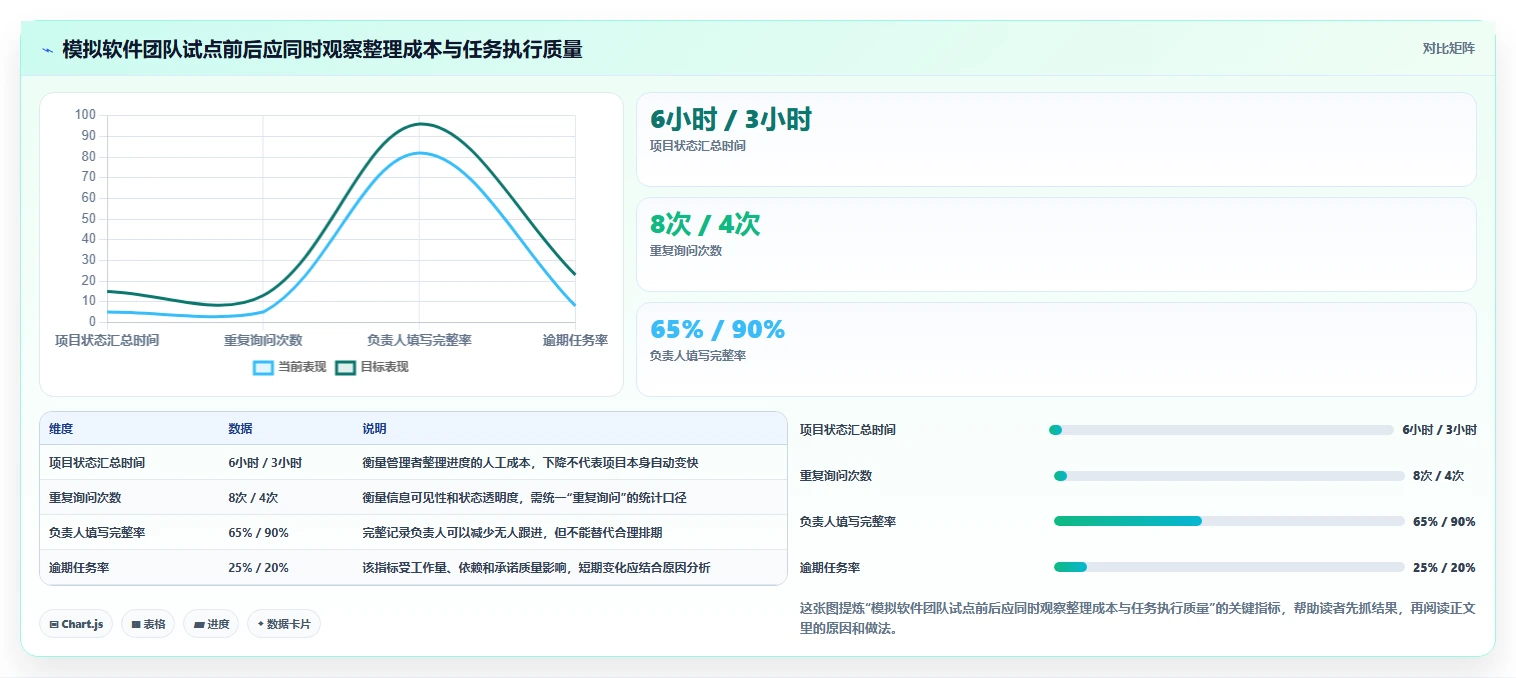Screen dimensions: 1516x678
Task: Click table cell 重复询问次数
Action: pyautogui.click(x=85, y=498)
